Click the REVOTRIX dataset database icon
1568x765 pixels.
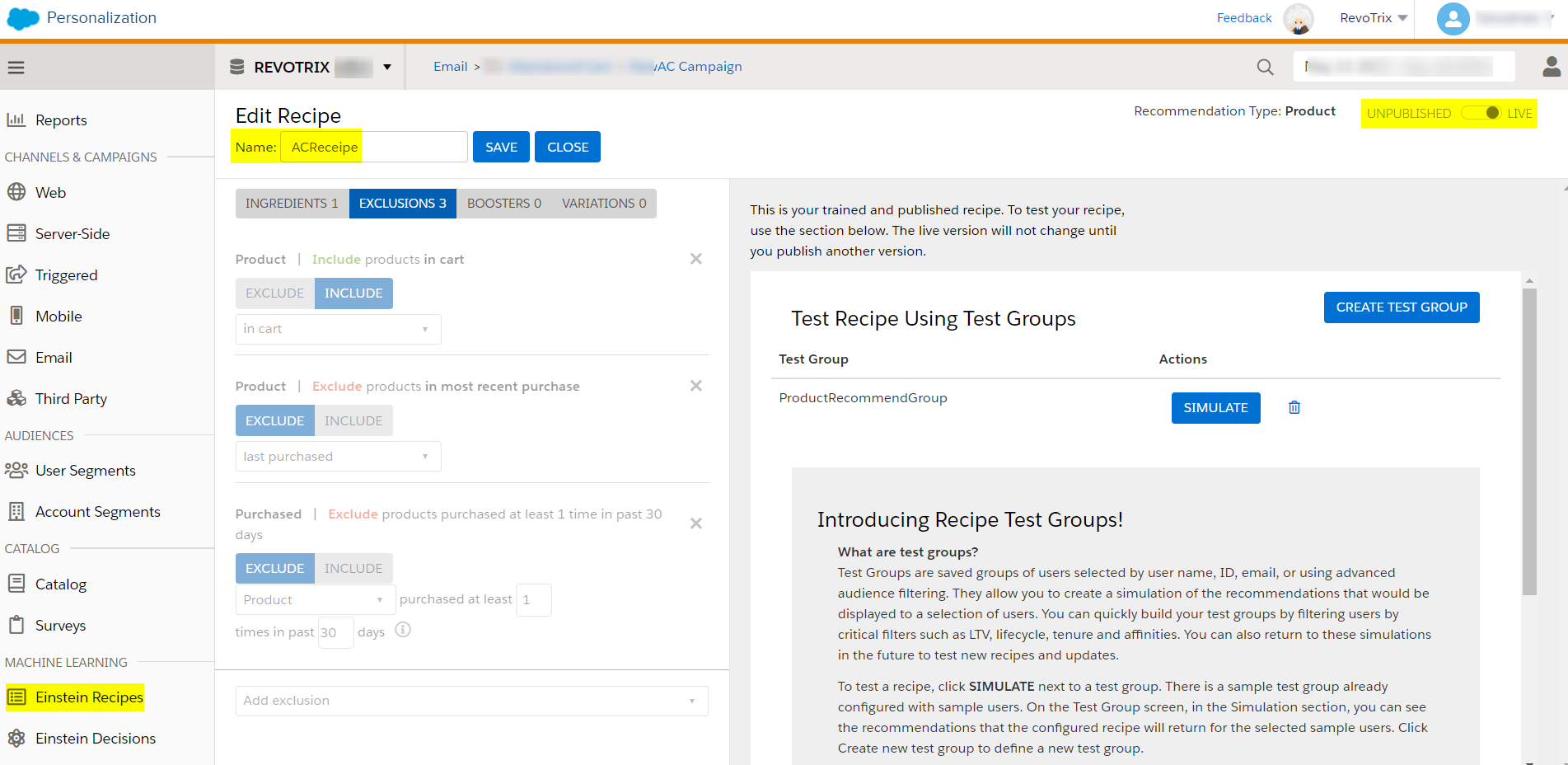(x=236, y=67)
